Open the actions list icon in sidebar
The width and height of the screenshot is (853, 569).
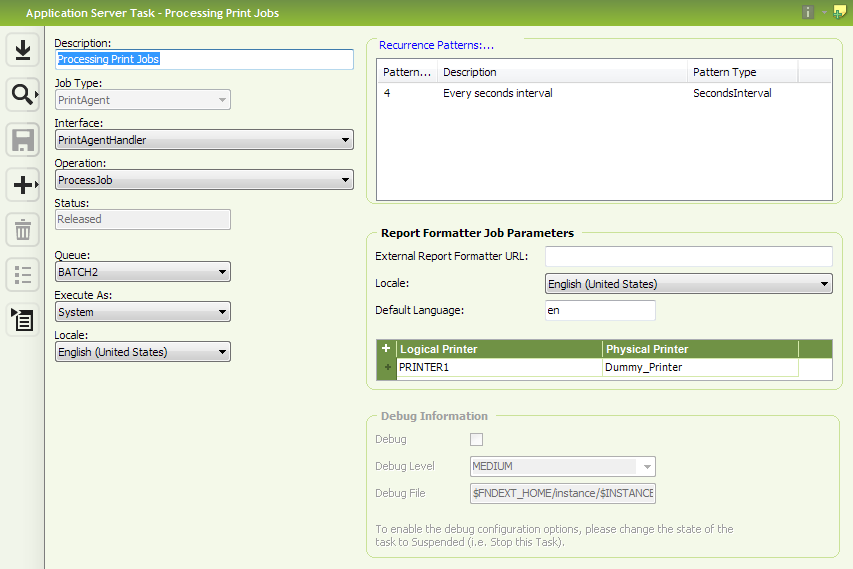(22, 320)
